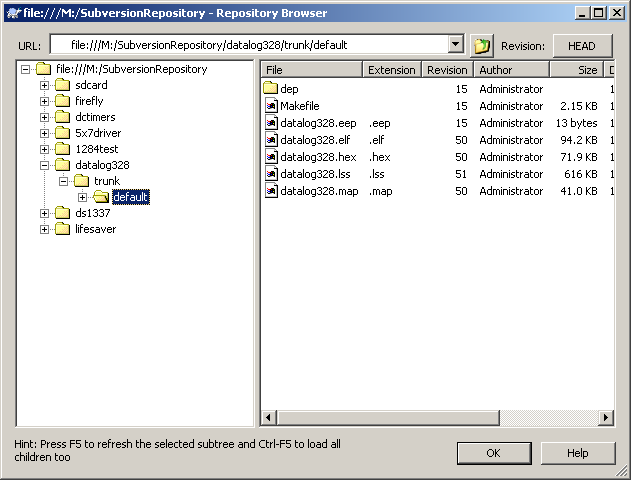Sort by the Revision column header

446,70
